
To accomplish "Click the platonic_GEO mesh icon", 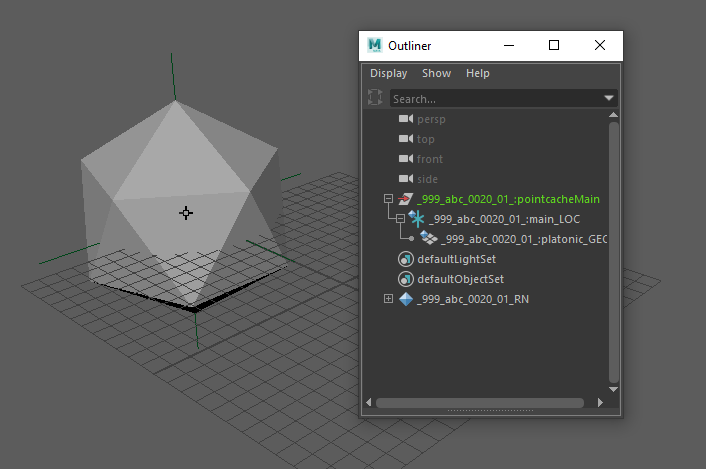I will [x=429, y=238].
